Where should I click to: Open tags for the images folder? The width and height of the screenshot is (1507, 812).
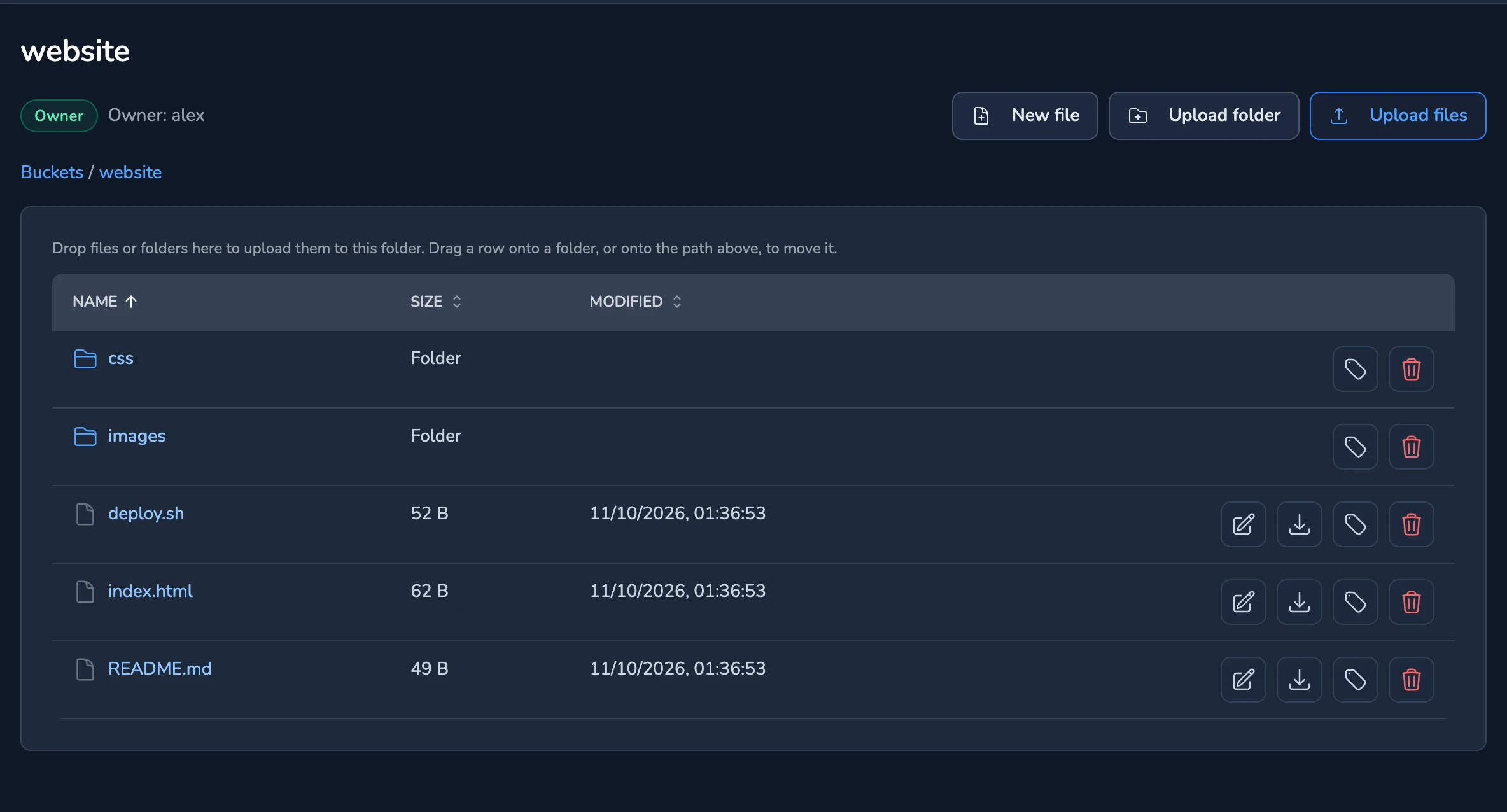click(1355, 447)
